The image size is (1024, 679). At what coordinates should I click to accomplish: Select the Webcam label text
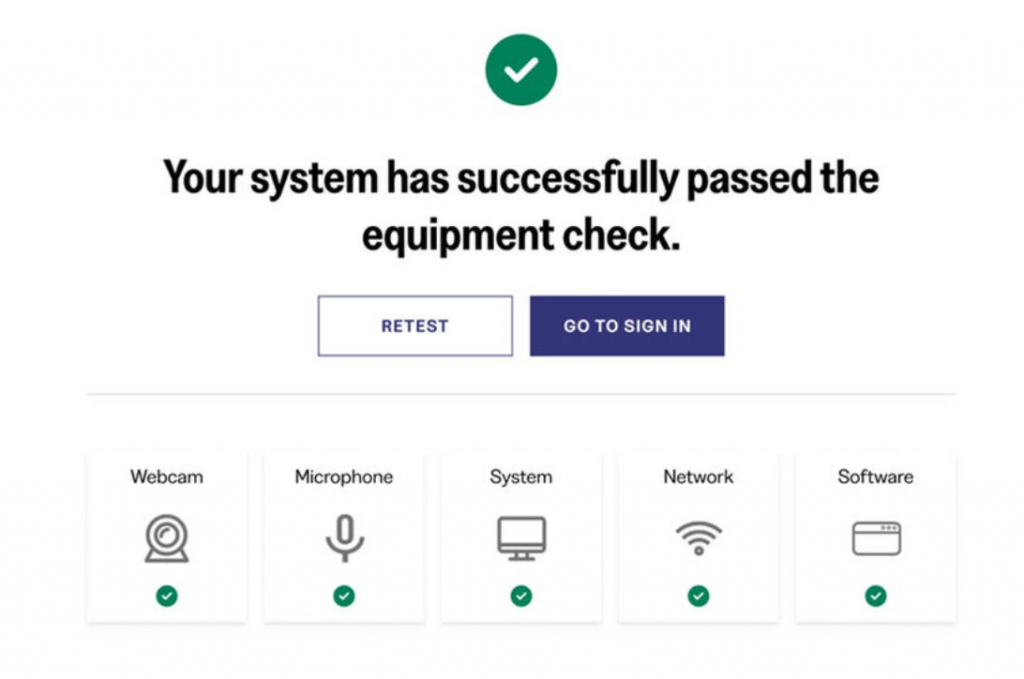(x=166, y=477)
